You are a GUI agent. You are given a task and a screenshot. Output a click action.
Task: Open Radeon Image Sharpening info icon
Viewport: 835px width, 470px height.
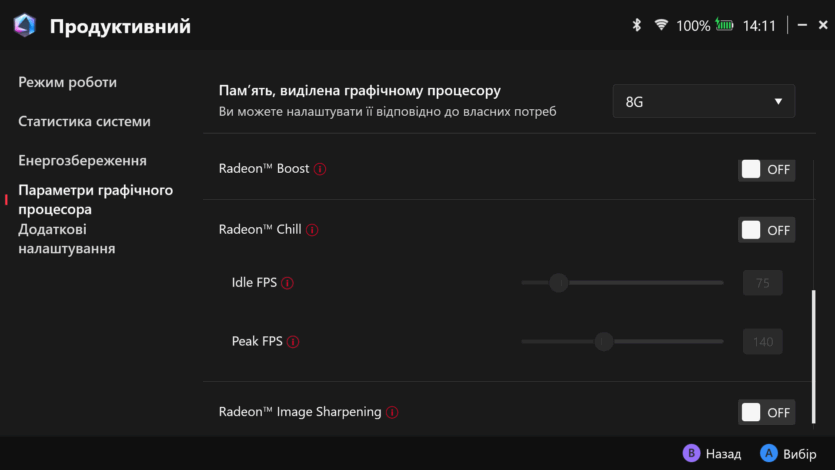[392, 412]
